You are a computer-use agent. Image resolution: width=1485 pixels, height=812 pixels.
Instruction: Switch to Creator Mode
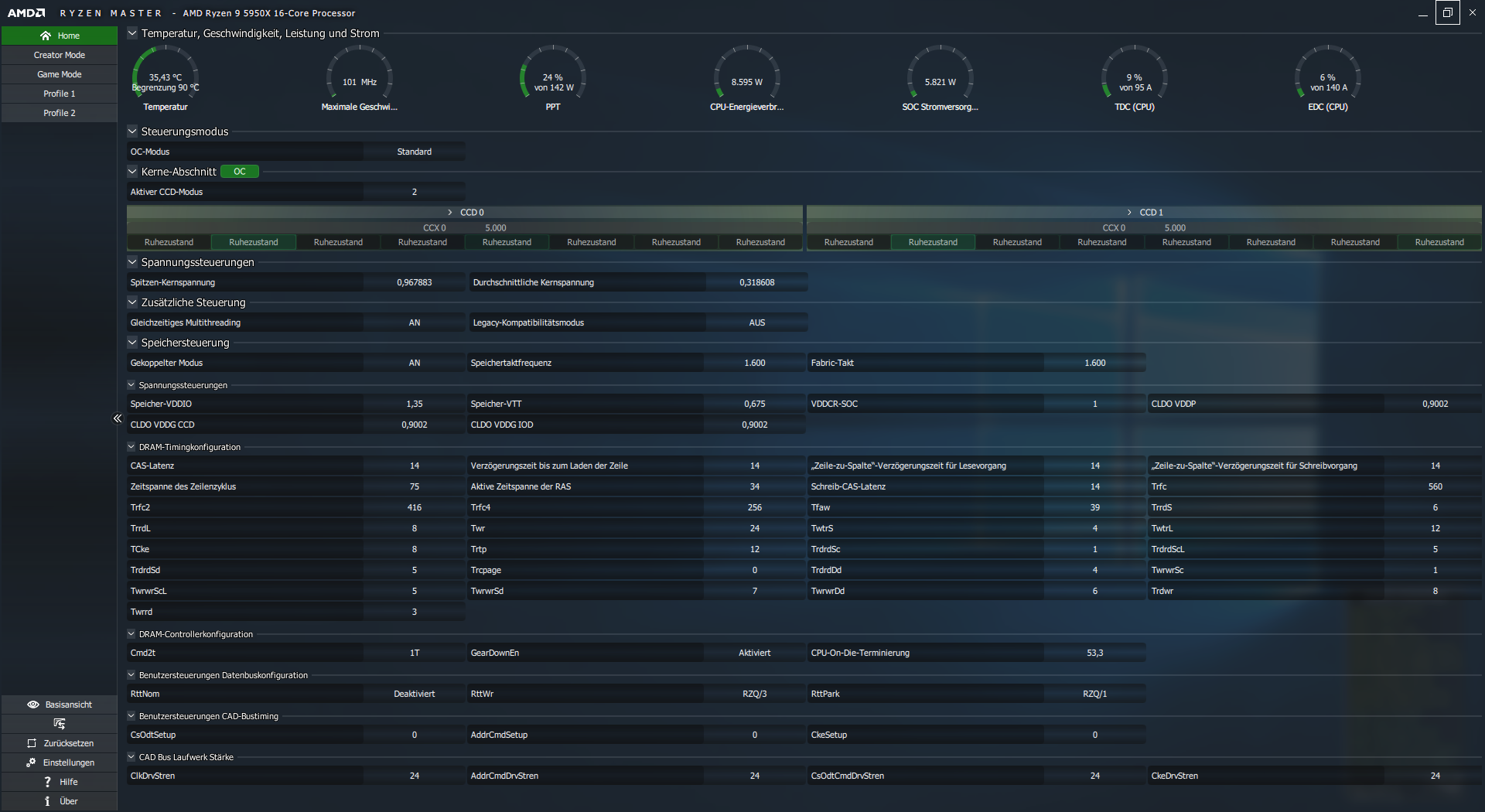click(x=60, y=55)
